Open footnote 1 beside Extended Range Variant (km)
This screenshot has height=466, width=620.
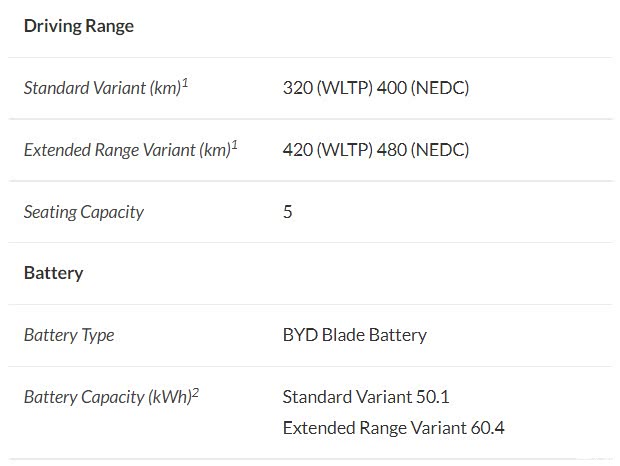tap(235, 145)
